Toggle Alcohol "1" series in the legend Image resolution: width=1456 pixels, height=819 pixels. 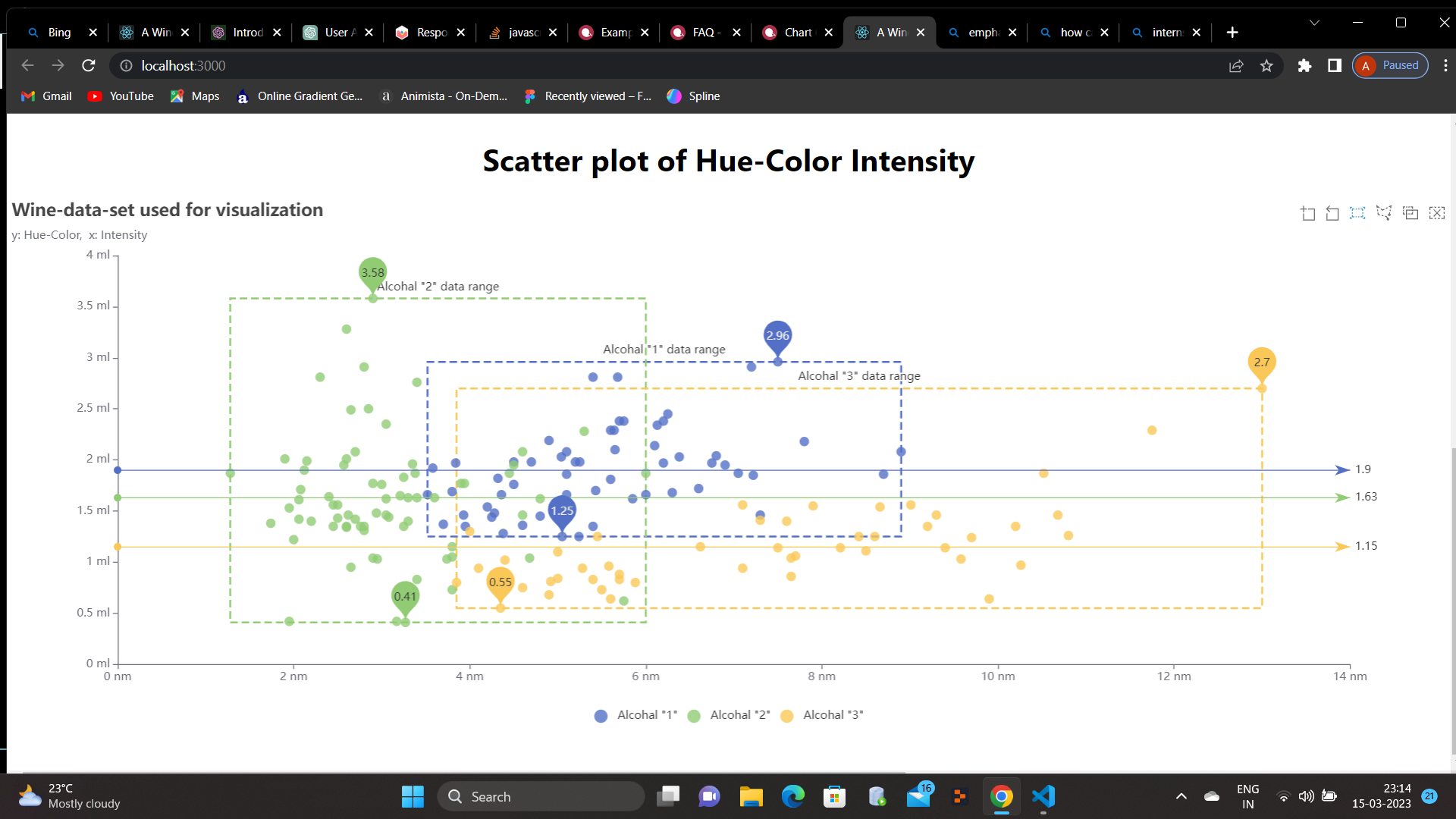pyautogui.click(x=635, y=715)
